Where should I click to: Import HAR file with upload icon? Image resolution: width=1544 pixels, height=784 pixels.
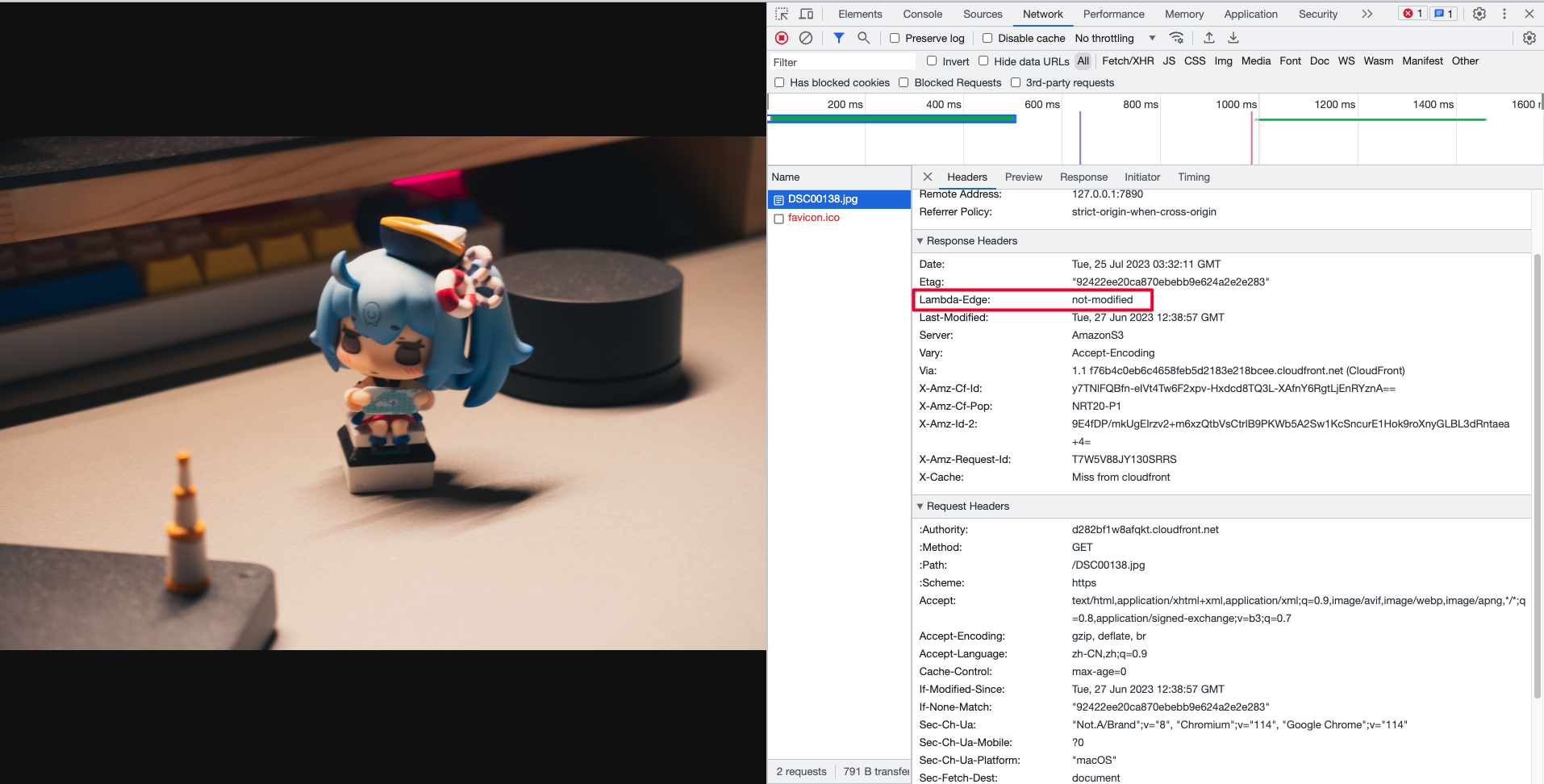1208,38
